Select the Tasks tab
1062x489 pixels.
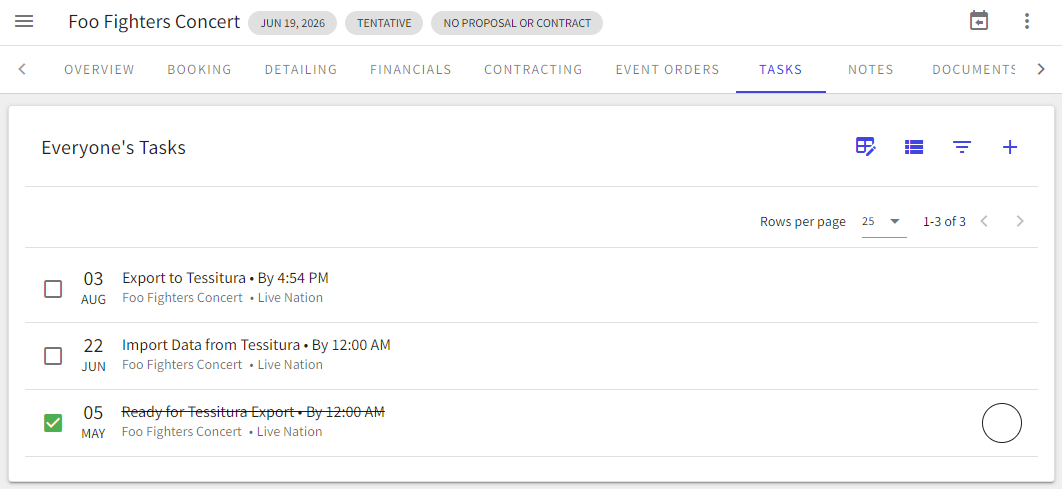click(x=781, y=70)
